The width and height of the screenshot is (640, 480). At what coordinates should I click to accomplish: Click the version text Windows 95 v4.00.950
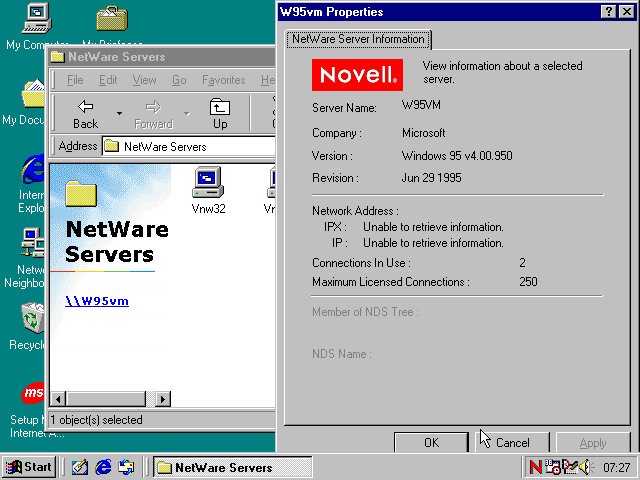click(457, 156)
